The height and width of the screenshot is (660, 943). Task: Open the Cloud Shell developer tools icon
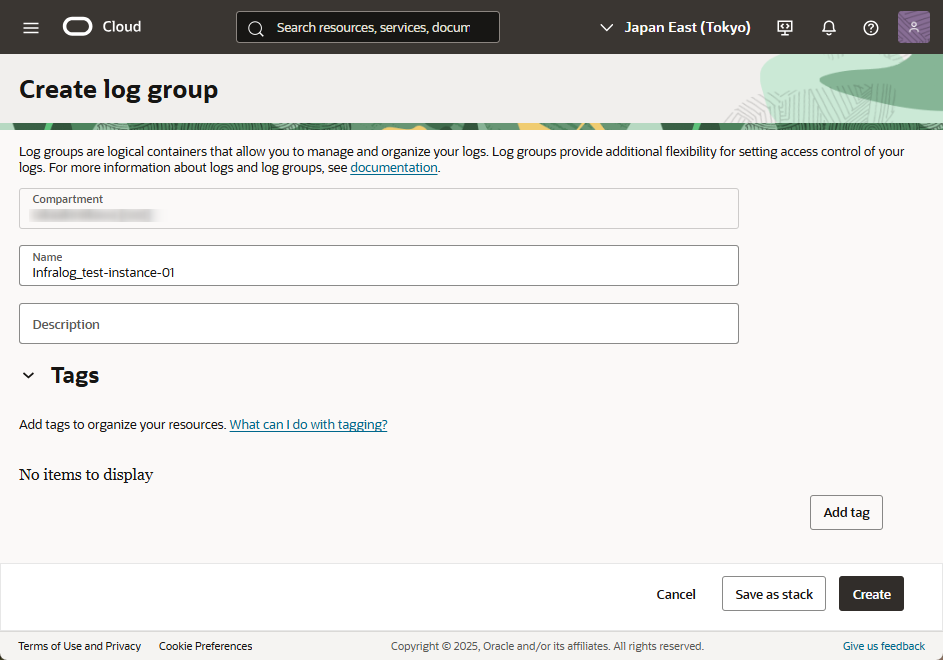coord(786,27)
